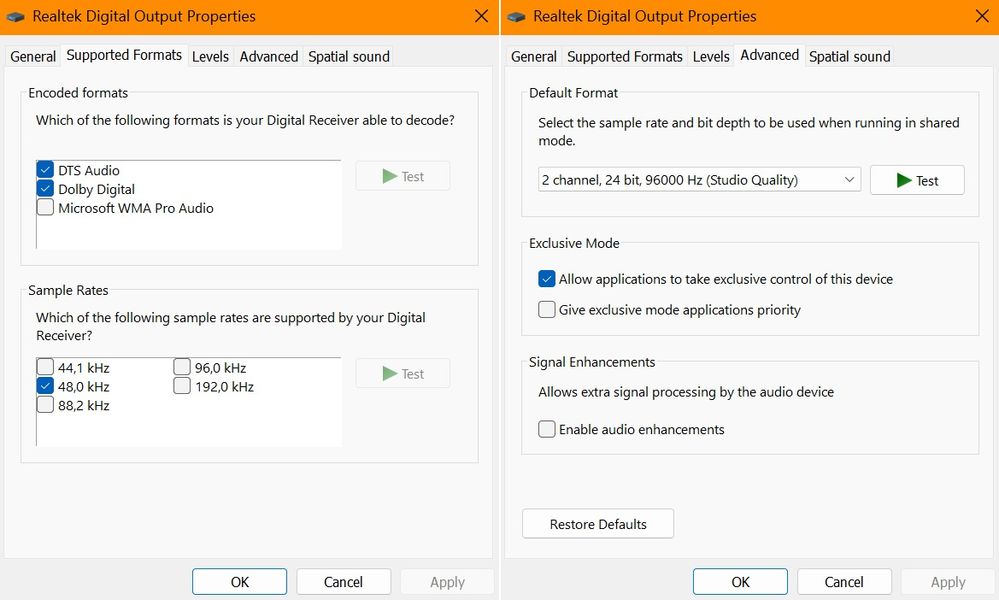Uncheck the Dolby Digital format checkbox
This screenshot has width=999, height=600.
45,189
